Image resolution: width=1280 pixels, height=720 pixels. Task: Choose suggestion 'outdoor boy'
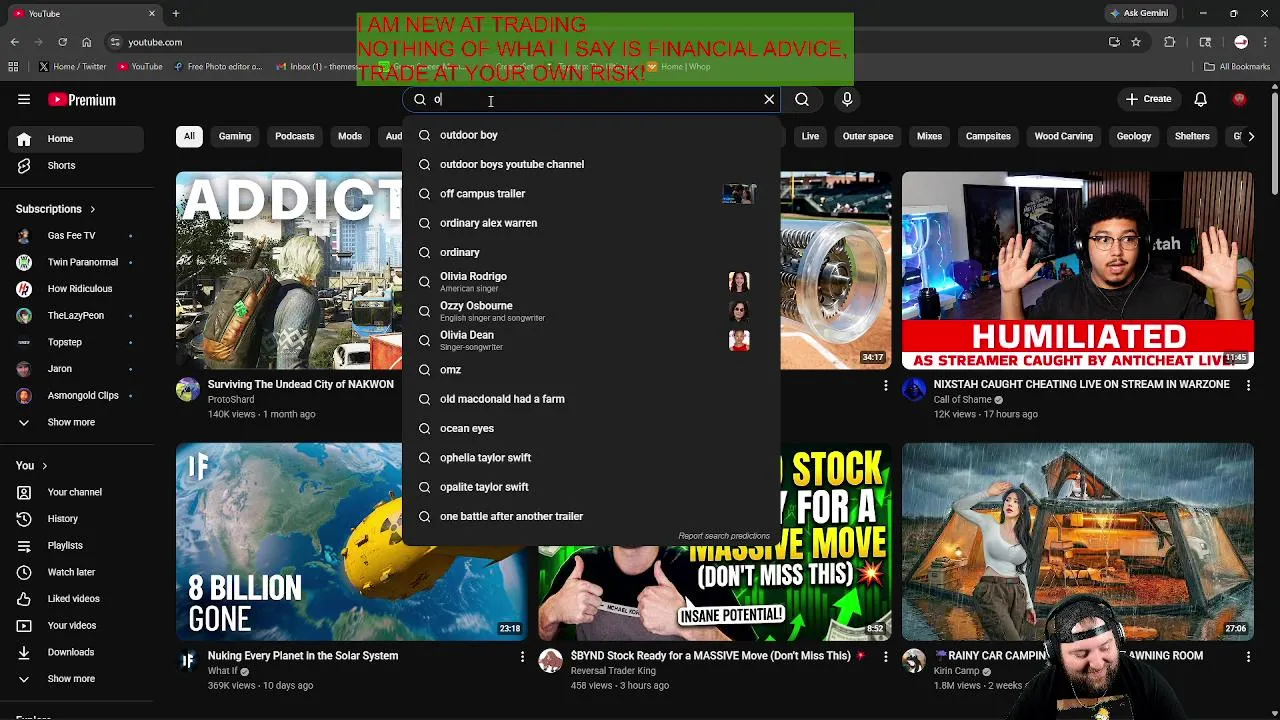pyautogui.click(x=590, y=135)
